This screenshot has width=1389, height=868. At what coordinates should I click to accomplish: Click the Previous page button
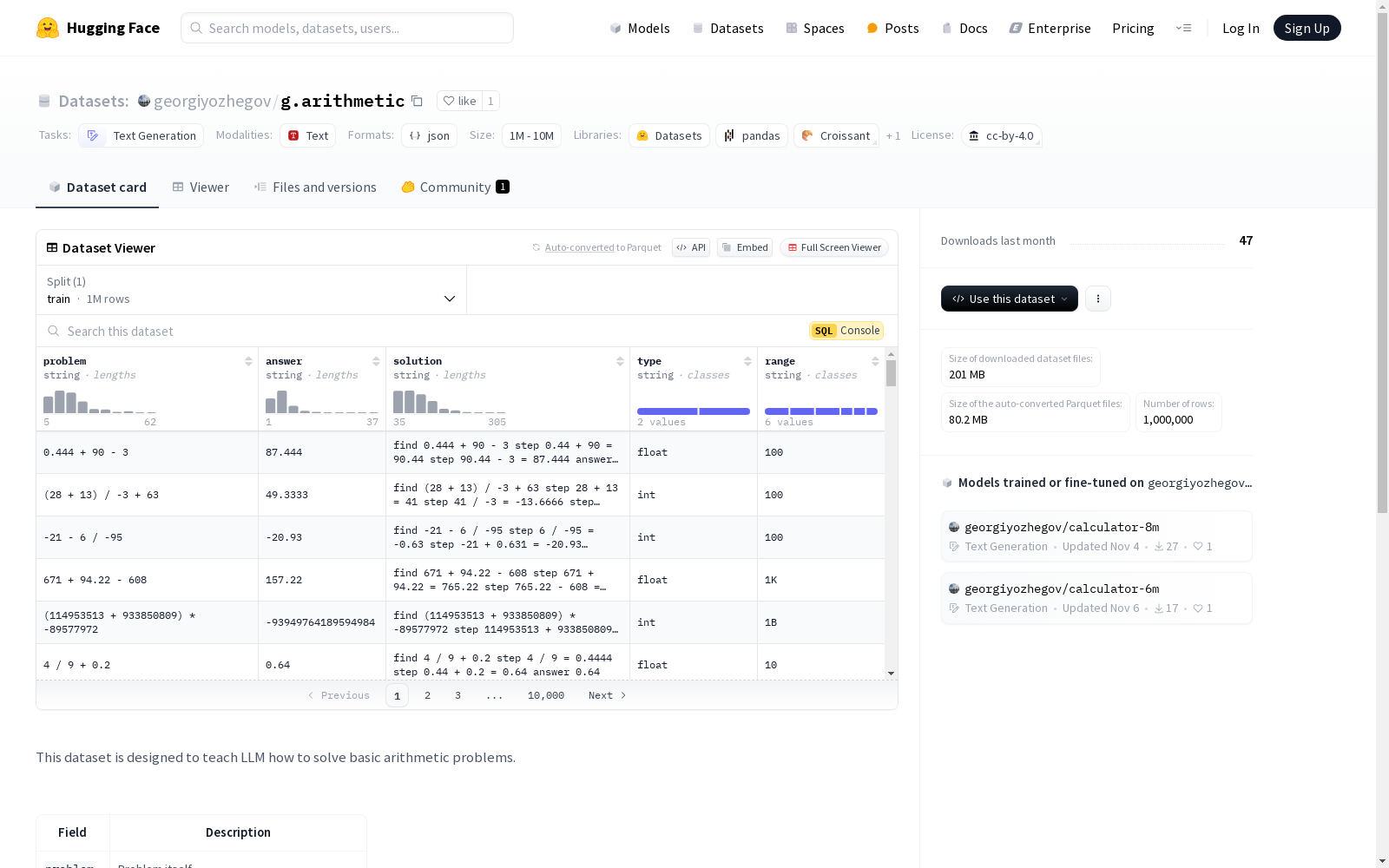pos(339,695)
